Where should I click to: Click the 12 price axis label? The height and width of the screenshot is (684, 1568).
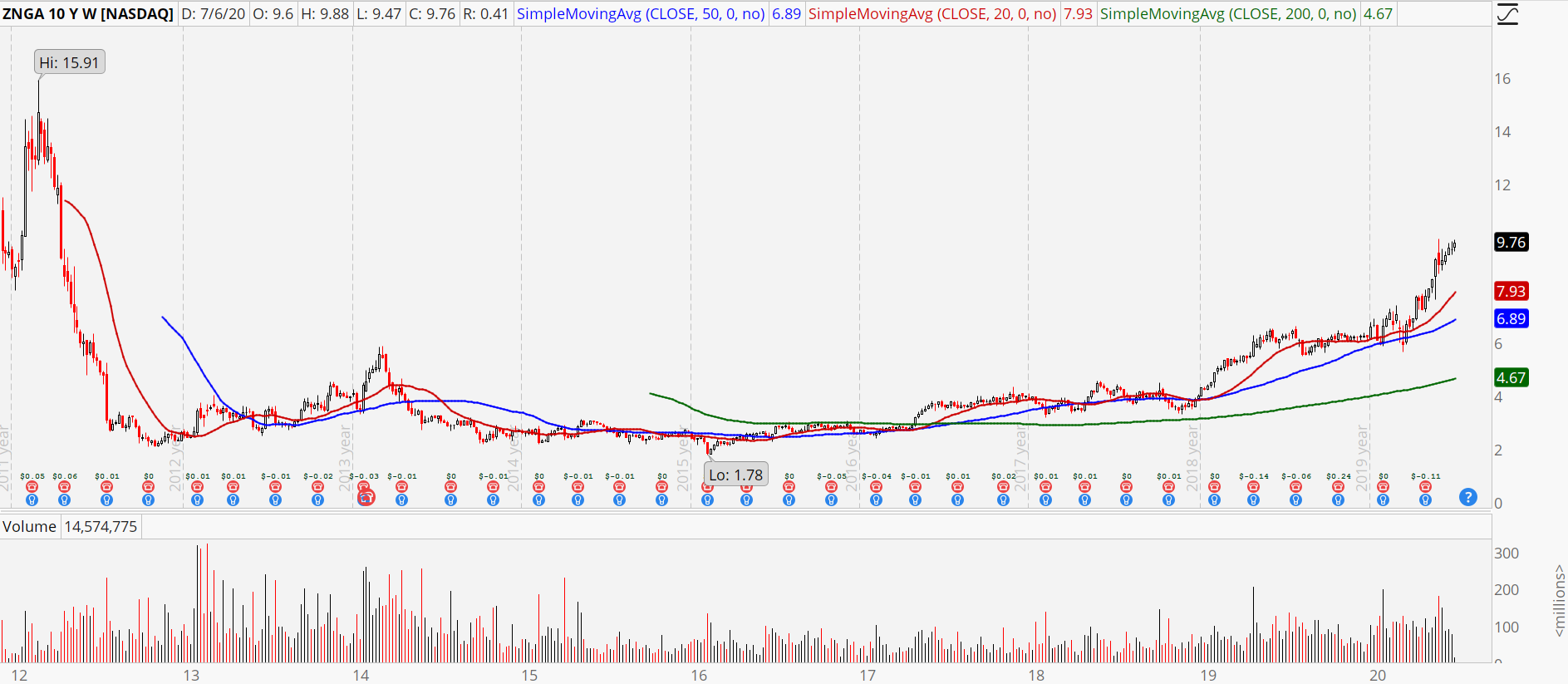click(x=1502, y=185)
